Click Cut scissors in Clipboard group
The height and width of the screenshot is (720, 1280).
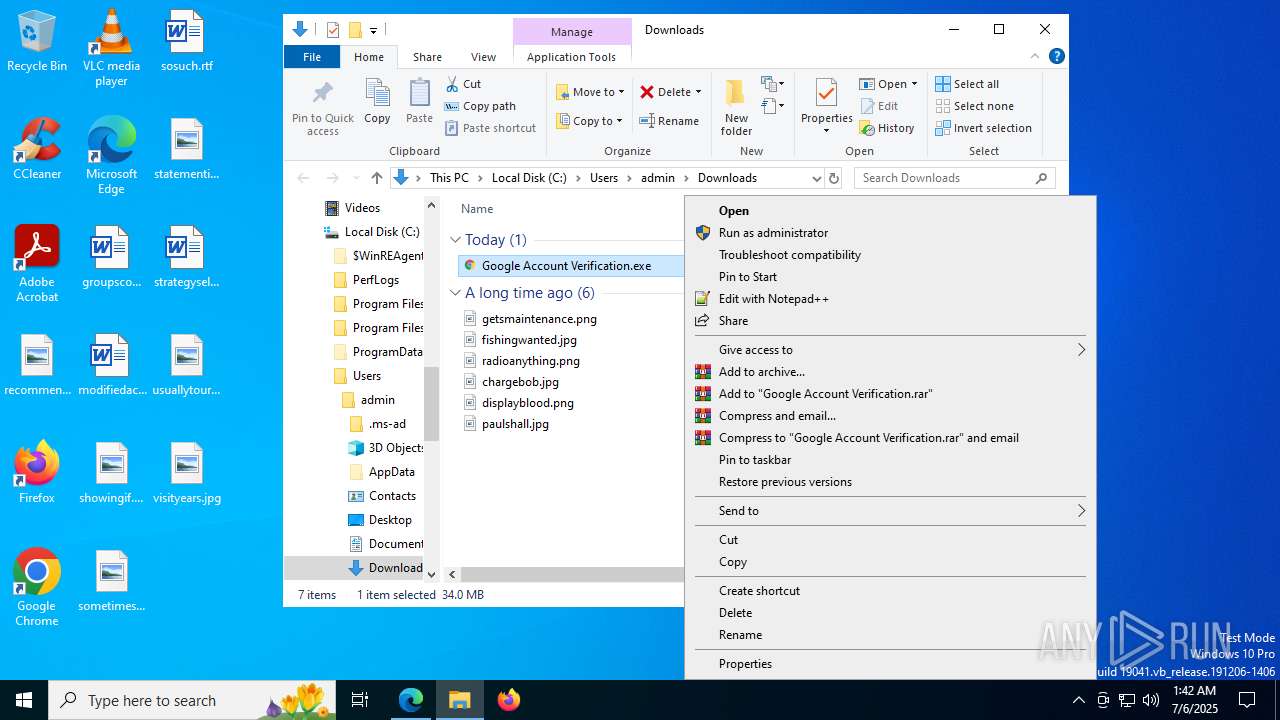point(452,84)
